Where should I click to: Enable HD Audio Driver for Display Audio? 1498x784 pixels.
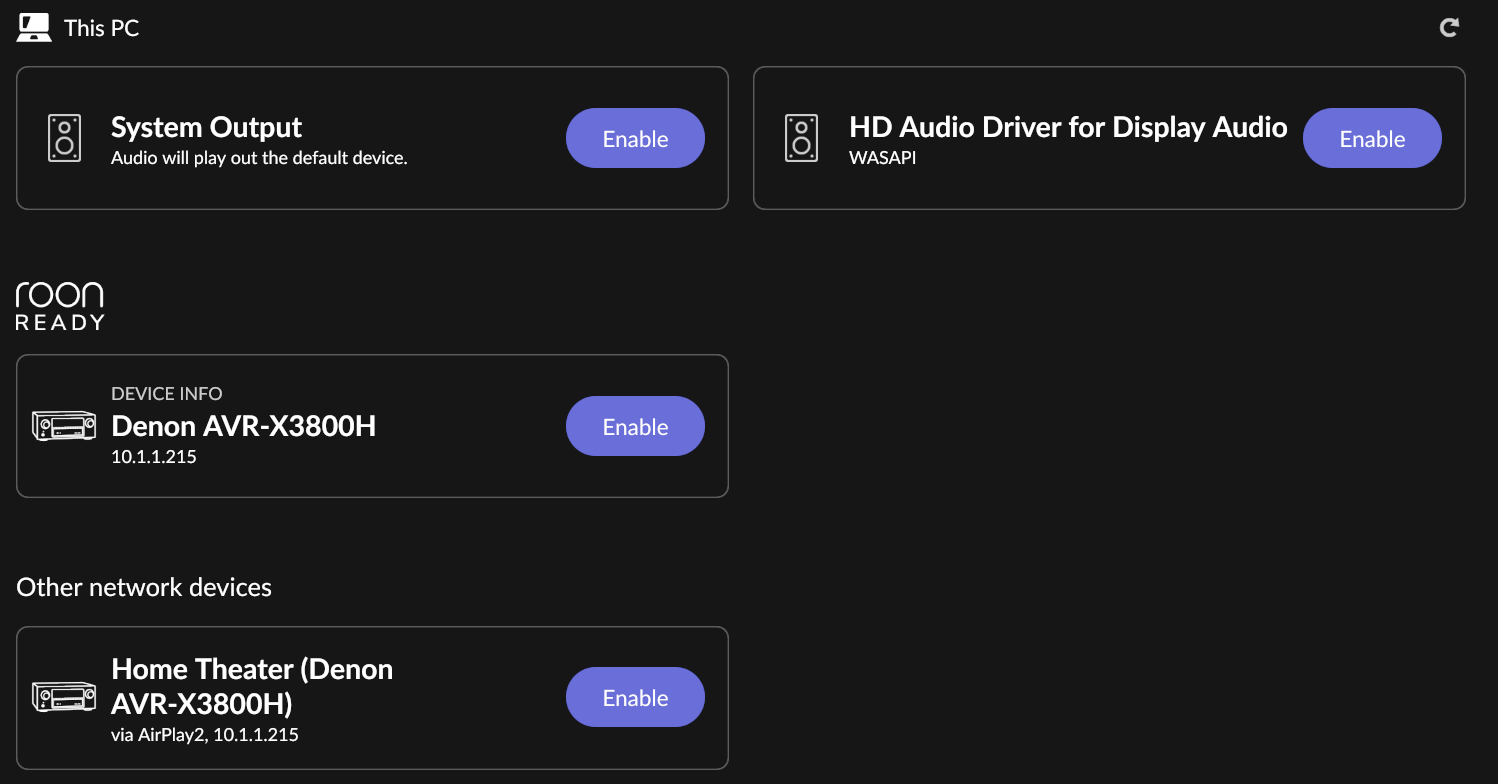(1372, 138)
